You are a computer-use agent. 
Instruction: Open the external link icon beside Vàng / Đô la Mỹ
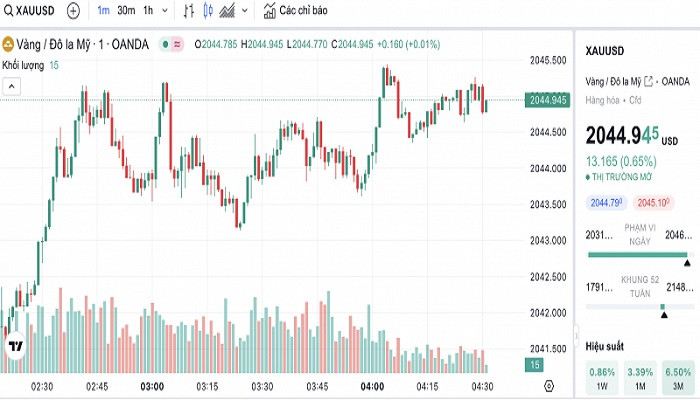pos(648,81)
